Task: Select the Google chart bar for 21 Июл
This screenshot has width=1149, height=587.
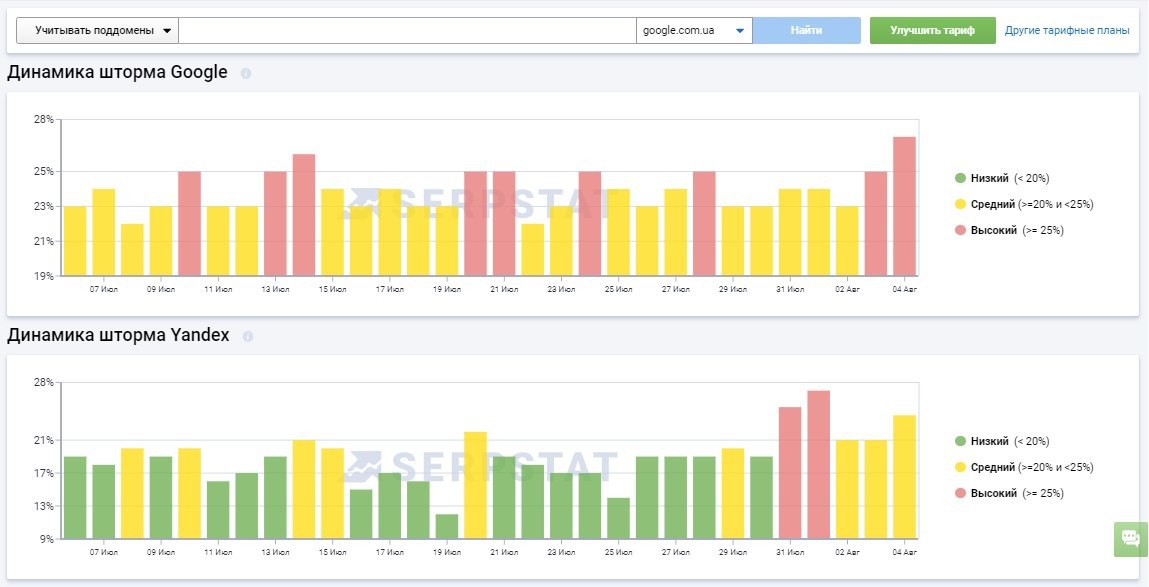Action: pyautogui.click(x=504, y=224)
